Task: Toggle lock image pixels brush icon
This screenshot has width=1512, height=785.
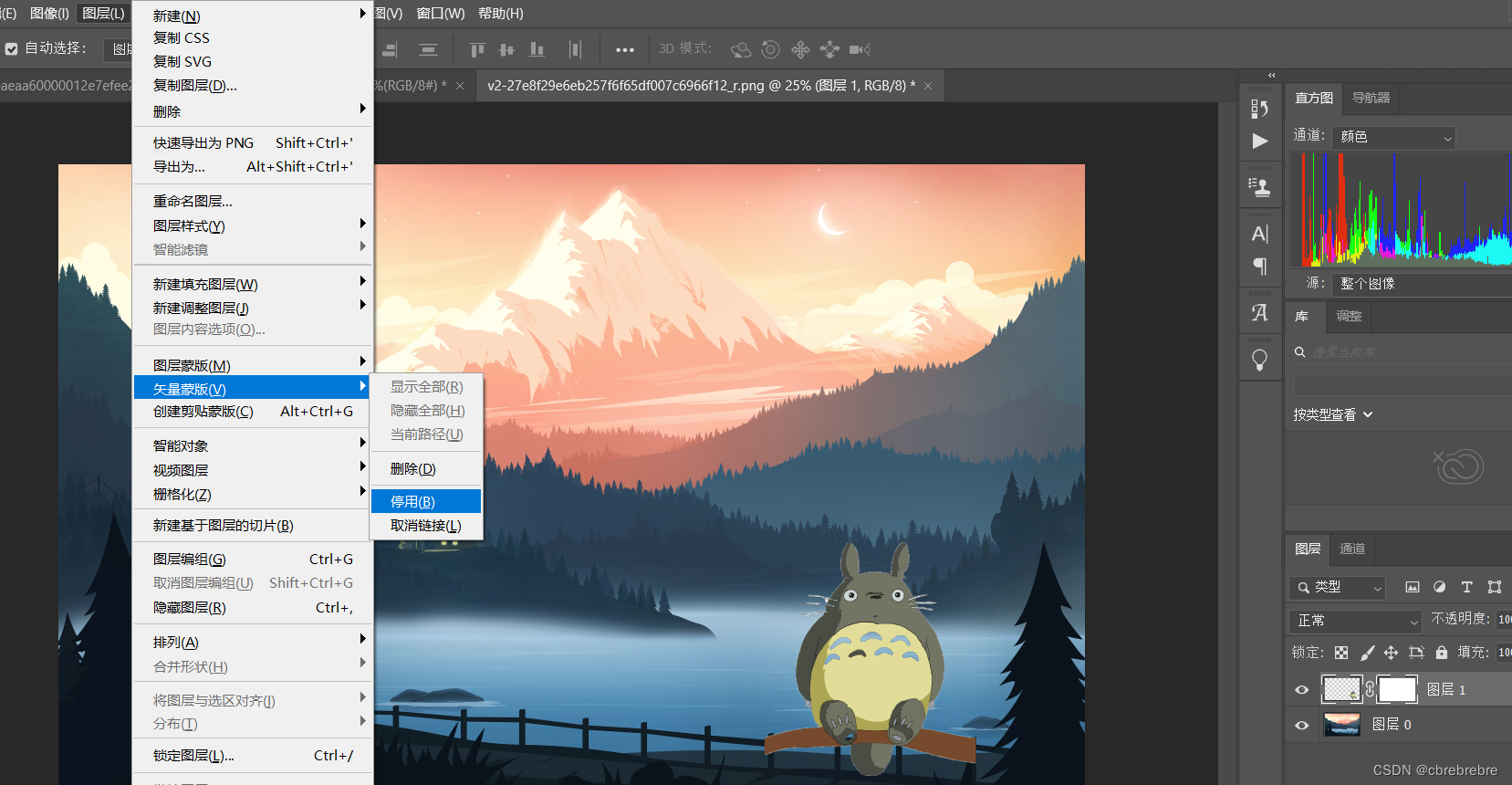Action: (1367, 653)
